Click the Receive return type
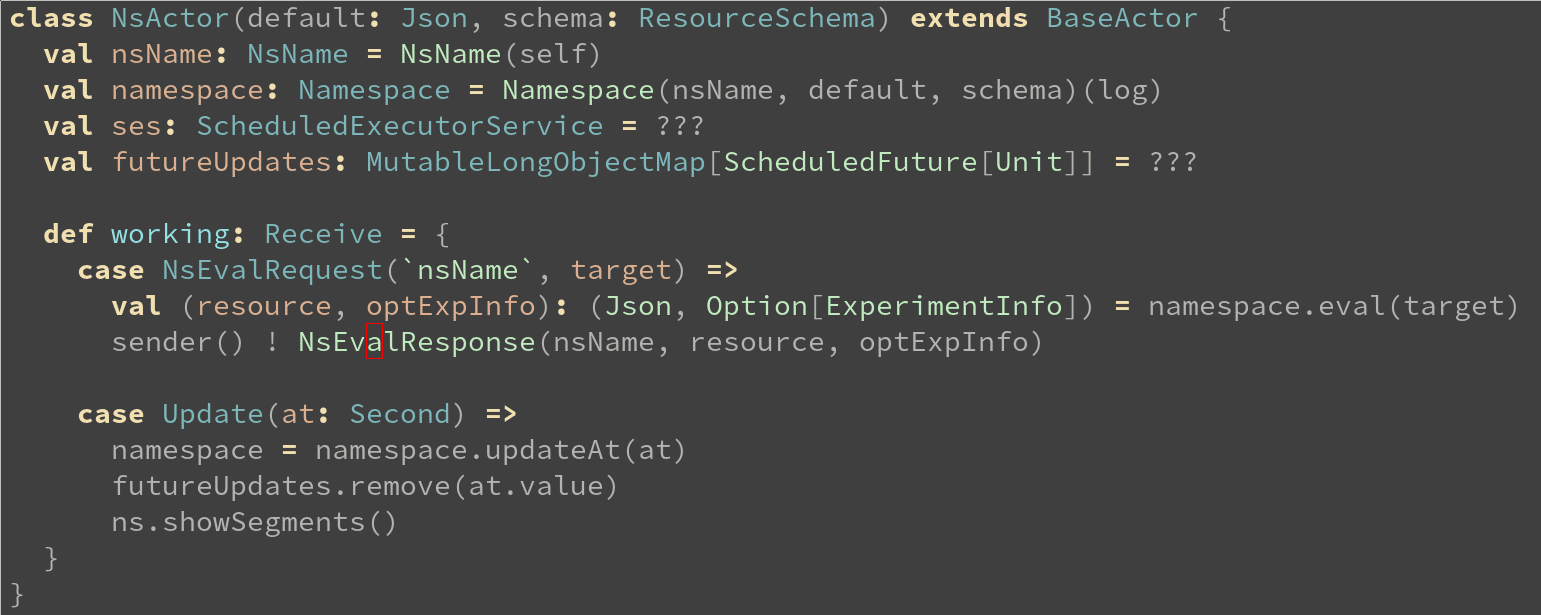The image size is (1541, 615). tap(324, 234)
